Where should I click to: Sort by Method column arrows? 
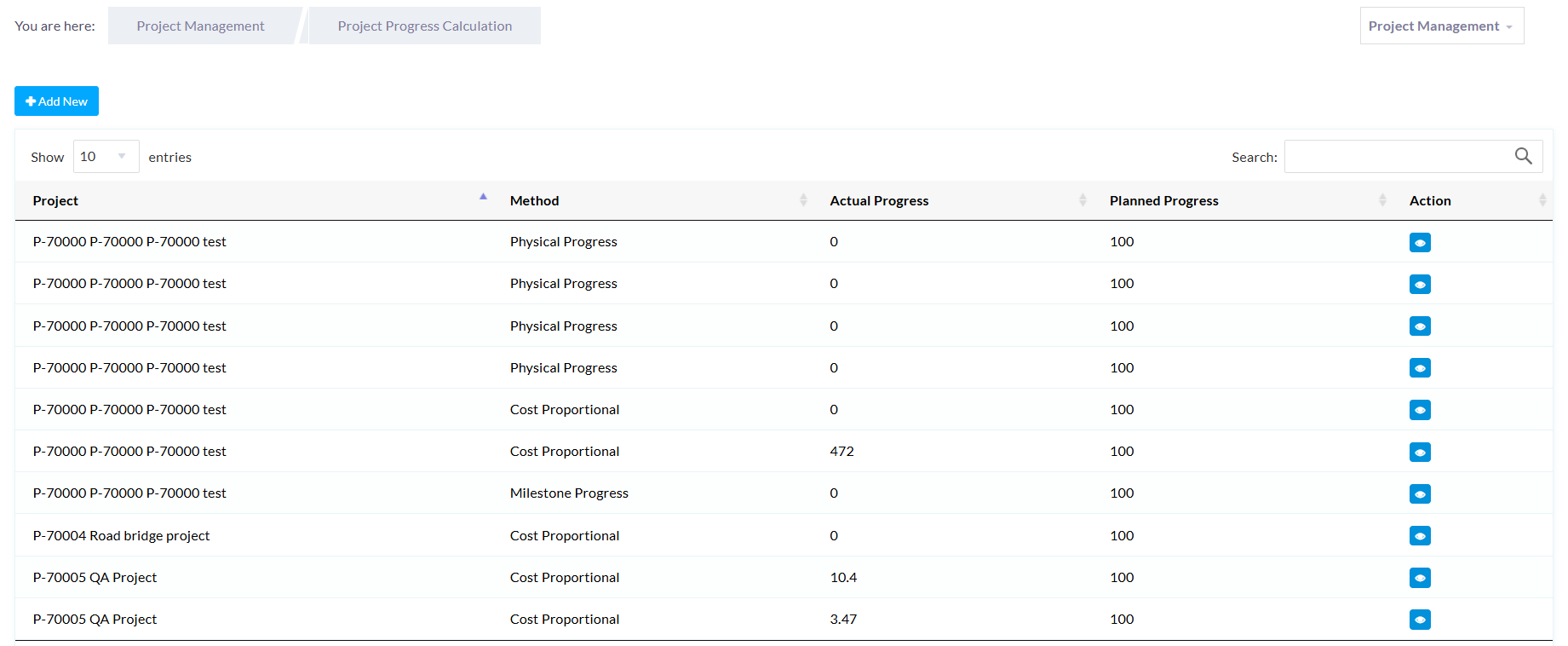pyautogui.click(x=803, y=200)
